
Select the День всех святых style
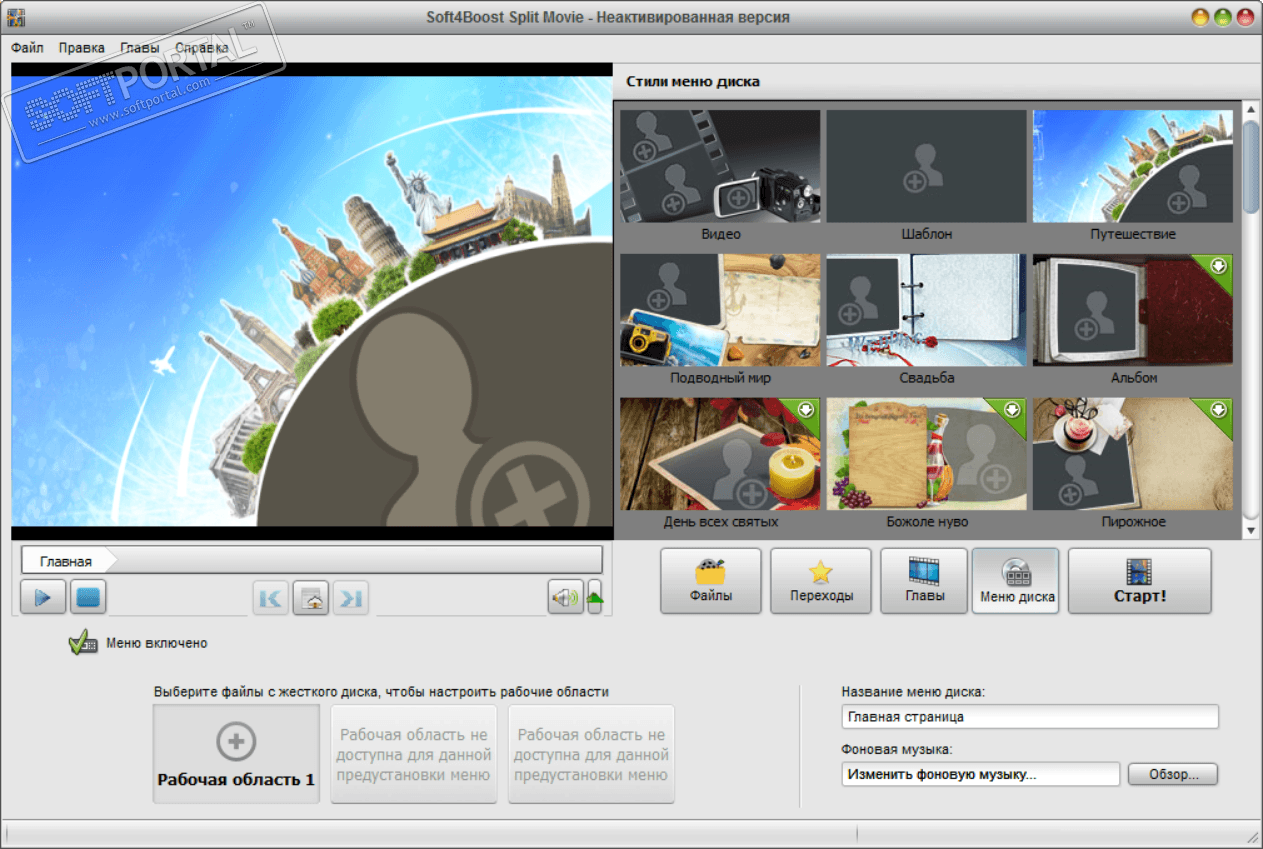point(720,454)
